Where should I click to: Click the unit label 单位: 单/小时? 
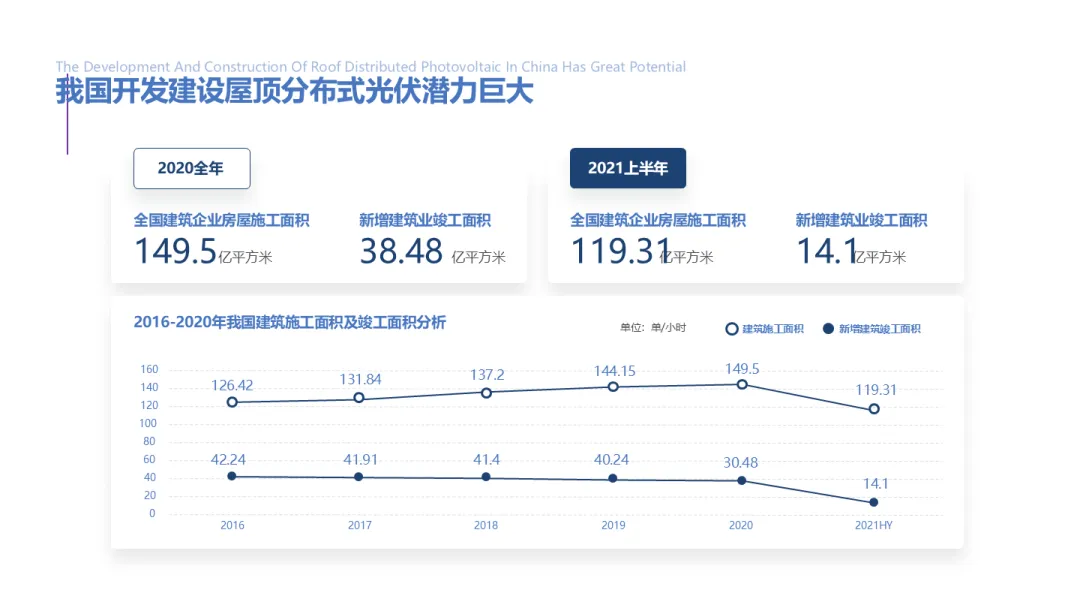653,328
